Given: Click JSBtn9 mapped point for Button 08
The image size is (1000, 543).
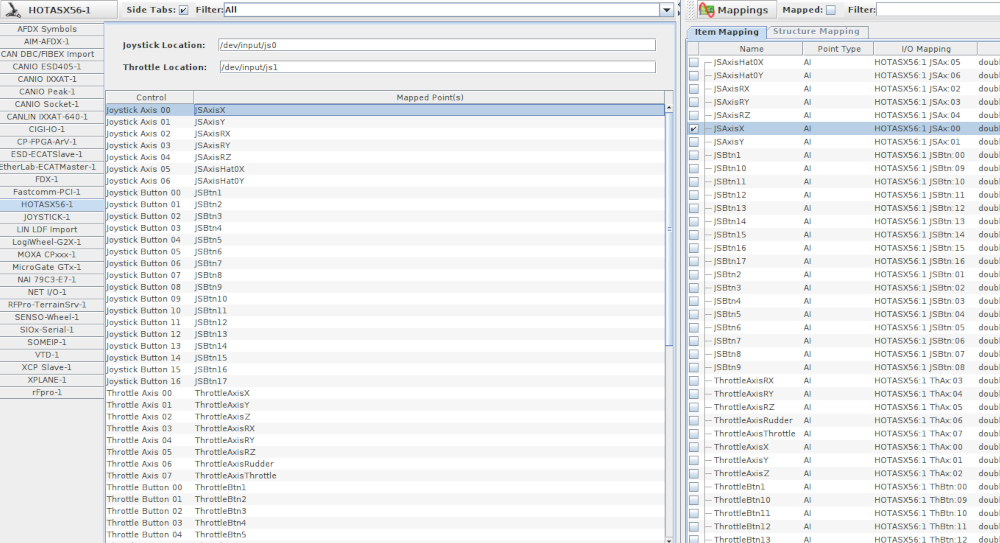Looking at the screenshot, I should click(429, 287).
